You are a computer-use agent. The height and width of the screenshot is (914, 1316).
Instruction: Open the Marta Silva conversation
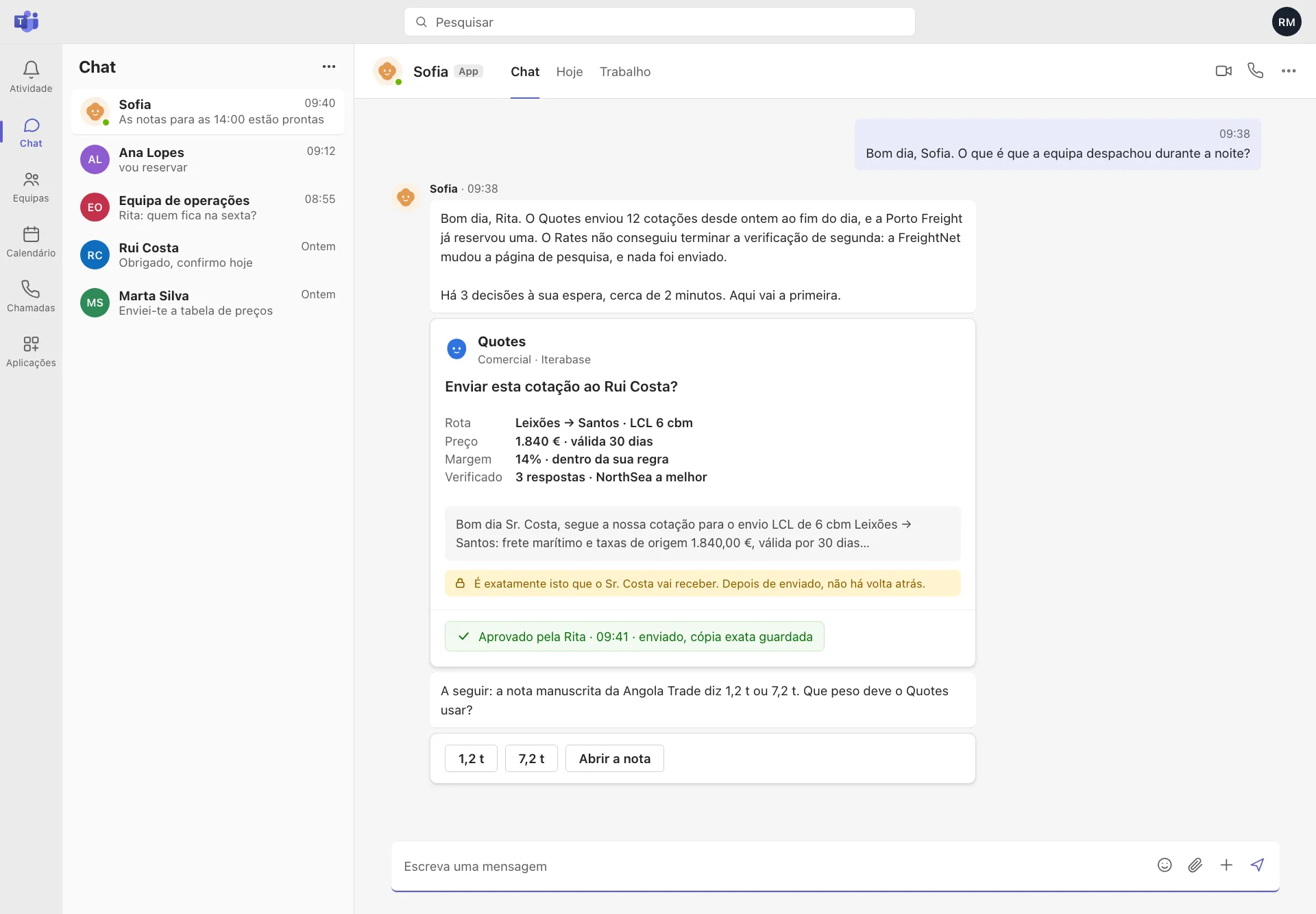pos(208,303)
